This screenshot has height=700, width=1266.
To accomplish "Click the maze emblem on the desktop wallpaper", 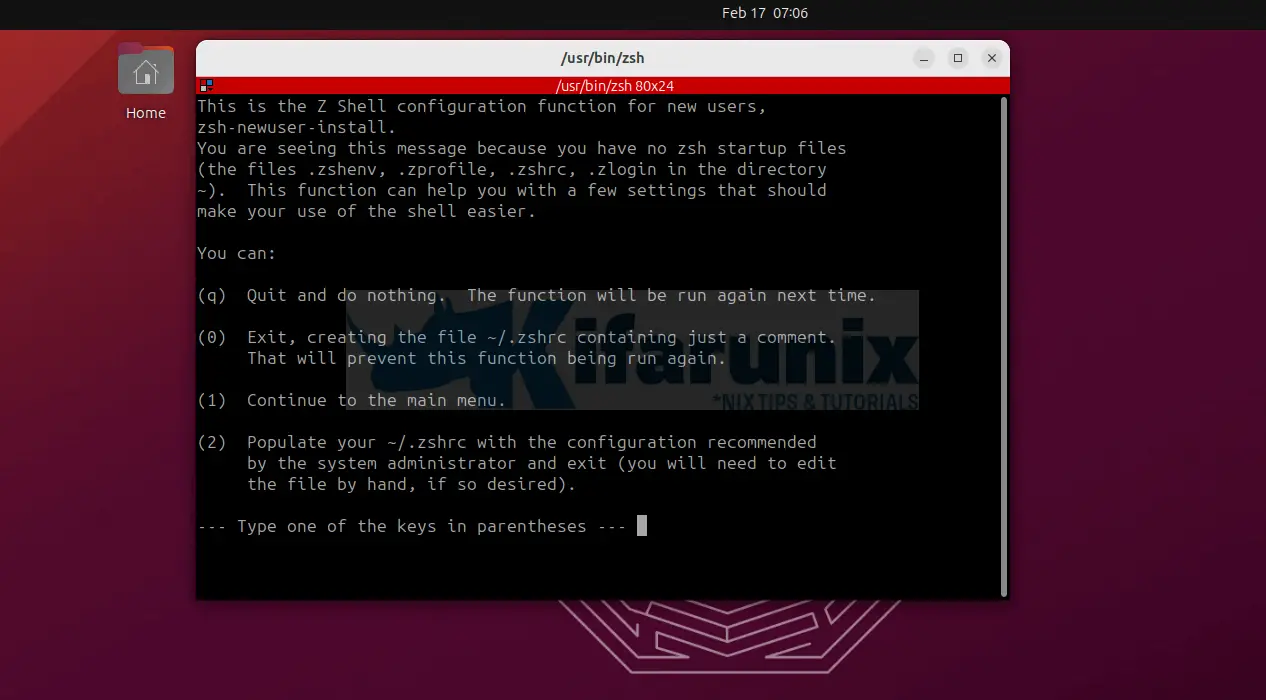I will pyautogui.click(x=728, y=650).
